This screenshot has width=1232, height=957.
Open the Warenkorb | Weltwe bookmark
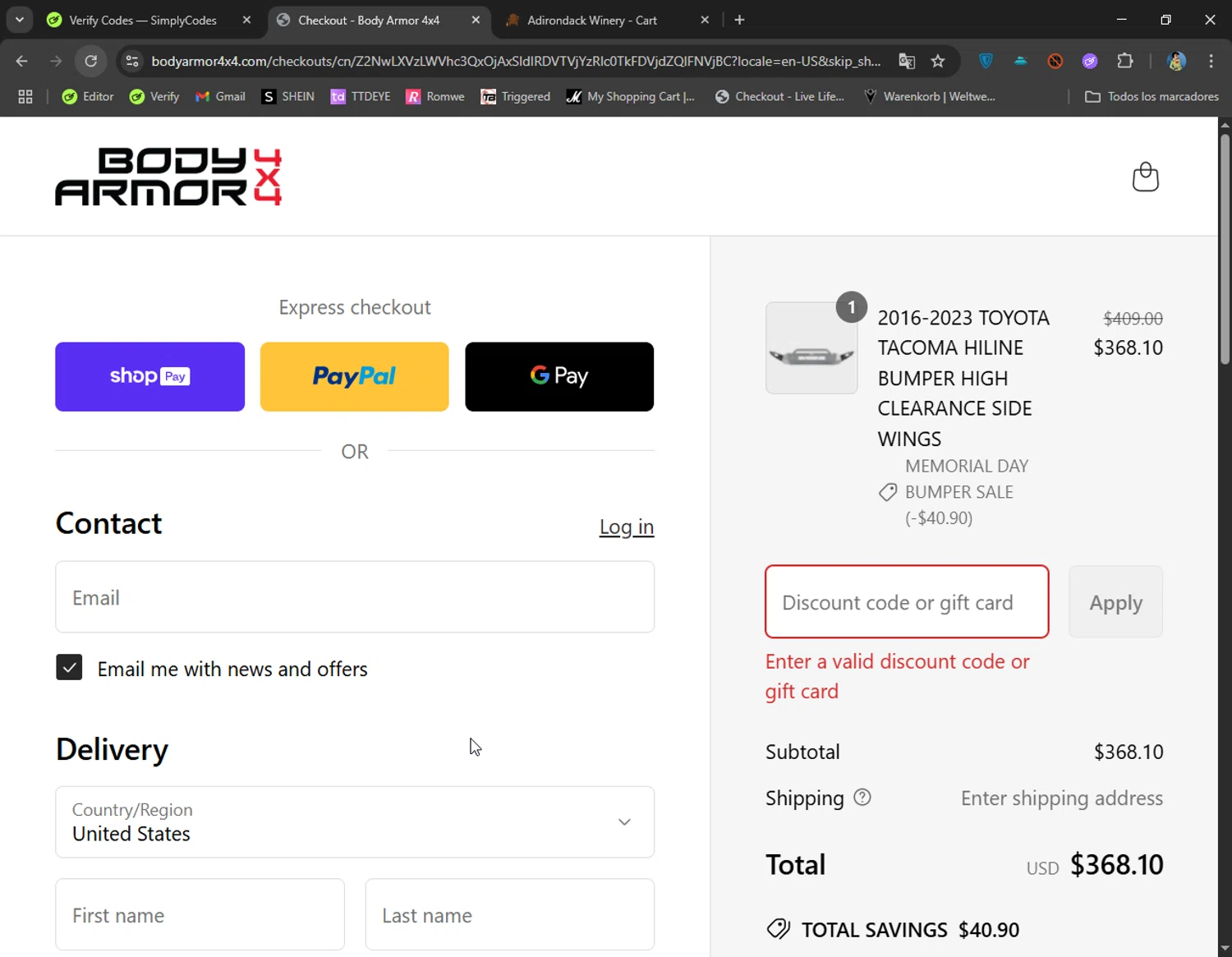(929, 97)
